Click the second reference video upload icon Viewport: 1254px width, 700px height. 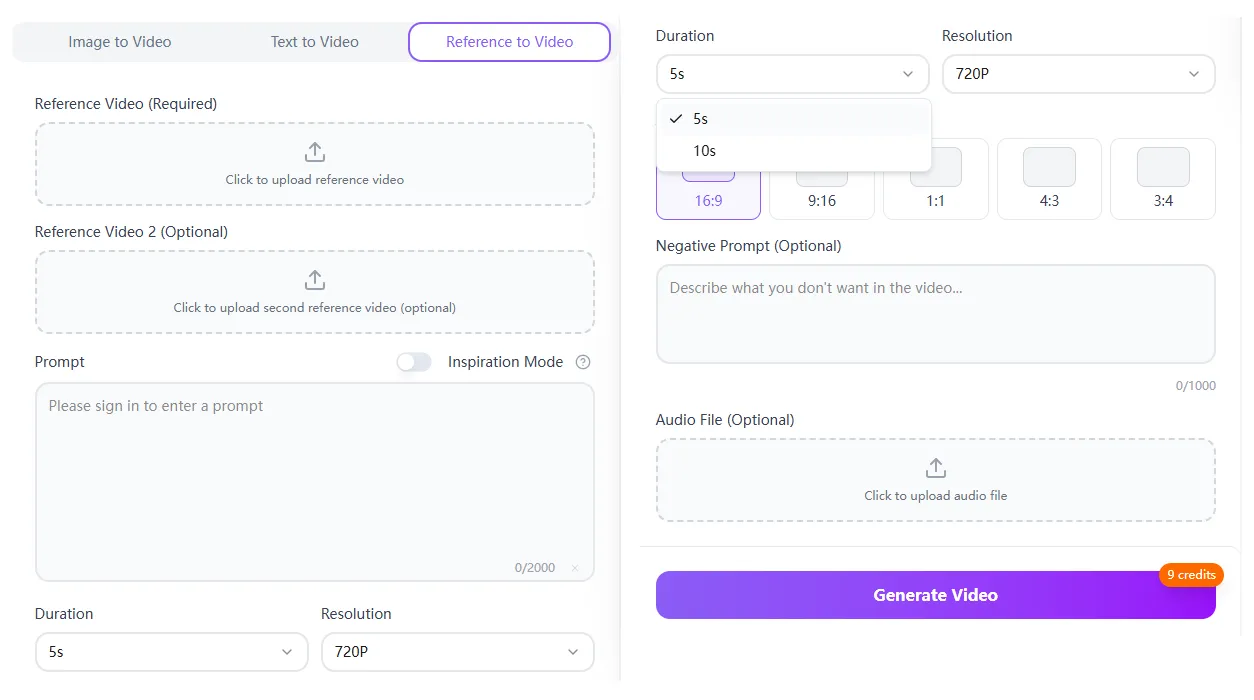point(315,280)
